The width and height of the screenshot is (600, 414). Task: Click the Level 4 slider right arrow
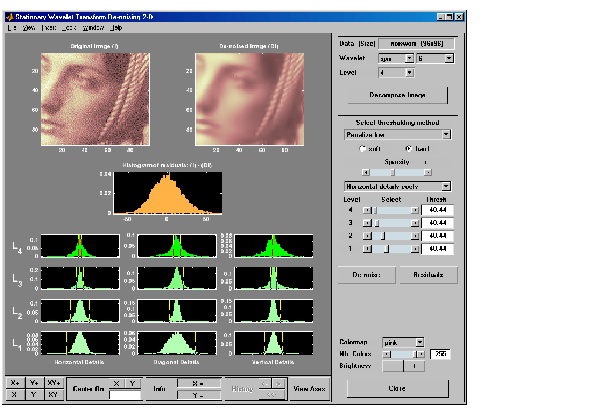pos(415,210)
